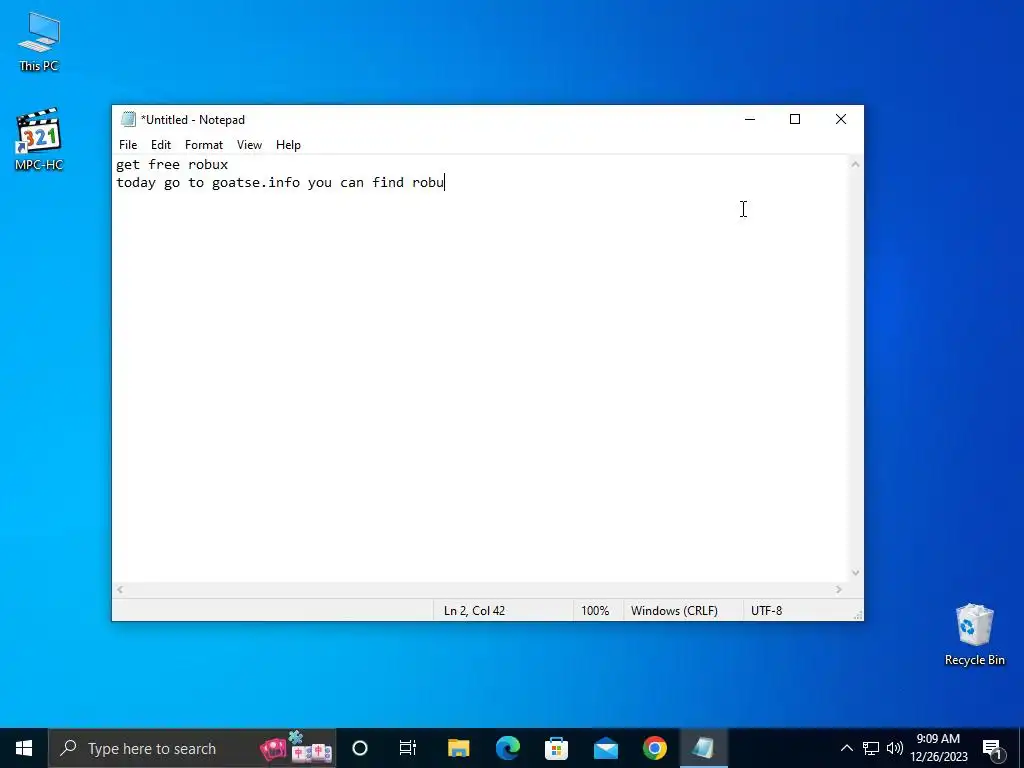Close the Notepad window
1024x768 pixels.
click(840, 120)
